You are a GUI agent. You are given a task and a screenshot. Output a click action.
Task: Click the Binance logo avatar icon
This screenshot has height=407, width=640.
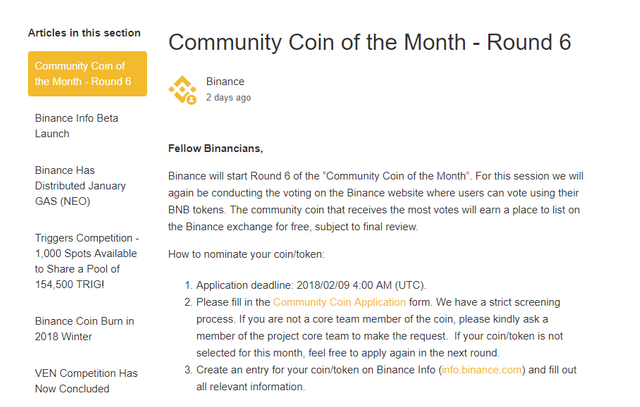[182, 89]
